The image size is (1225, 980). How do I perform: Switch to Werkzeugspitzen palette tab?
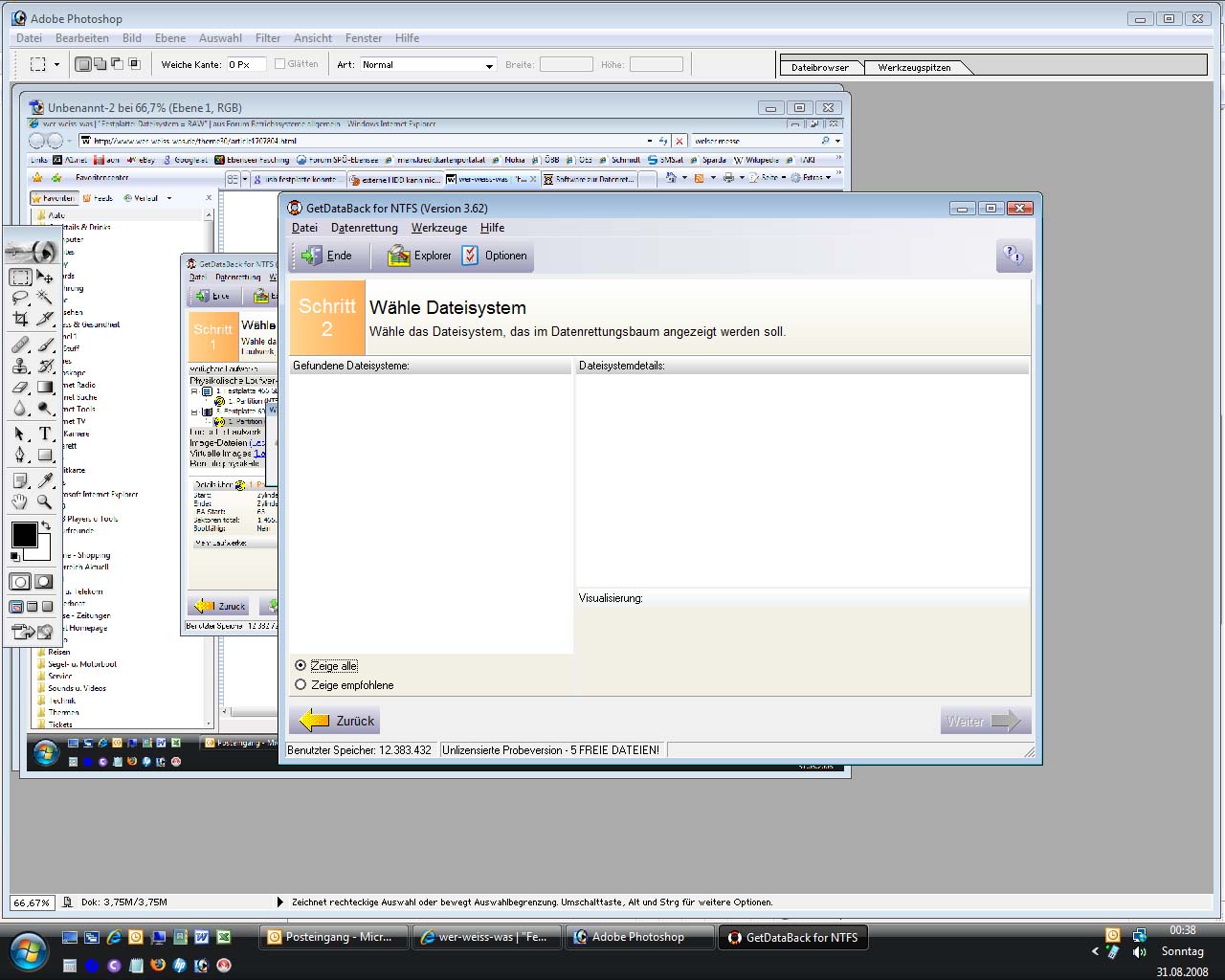(915, 67)
